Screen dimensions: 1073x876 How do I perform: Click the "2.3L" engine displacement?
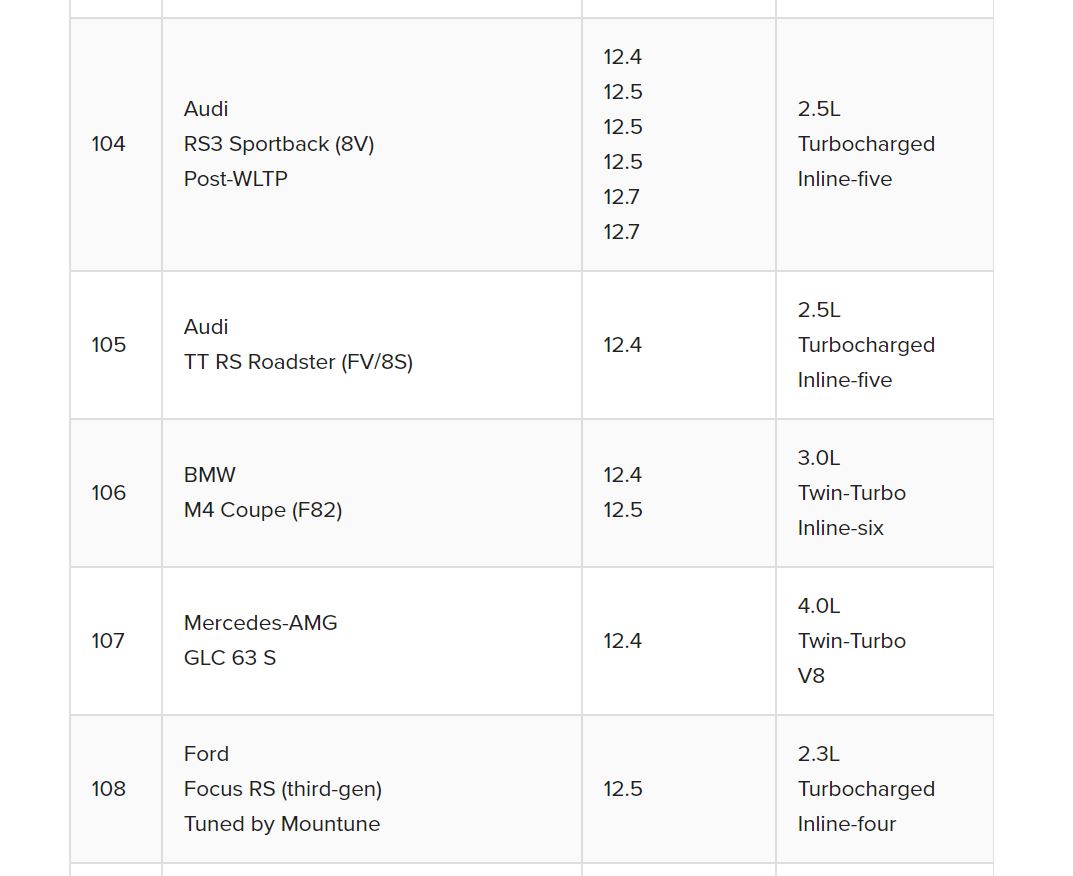coord(819,754)
